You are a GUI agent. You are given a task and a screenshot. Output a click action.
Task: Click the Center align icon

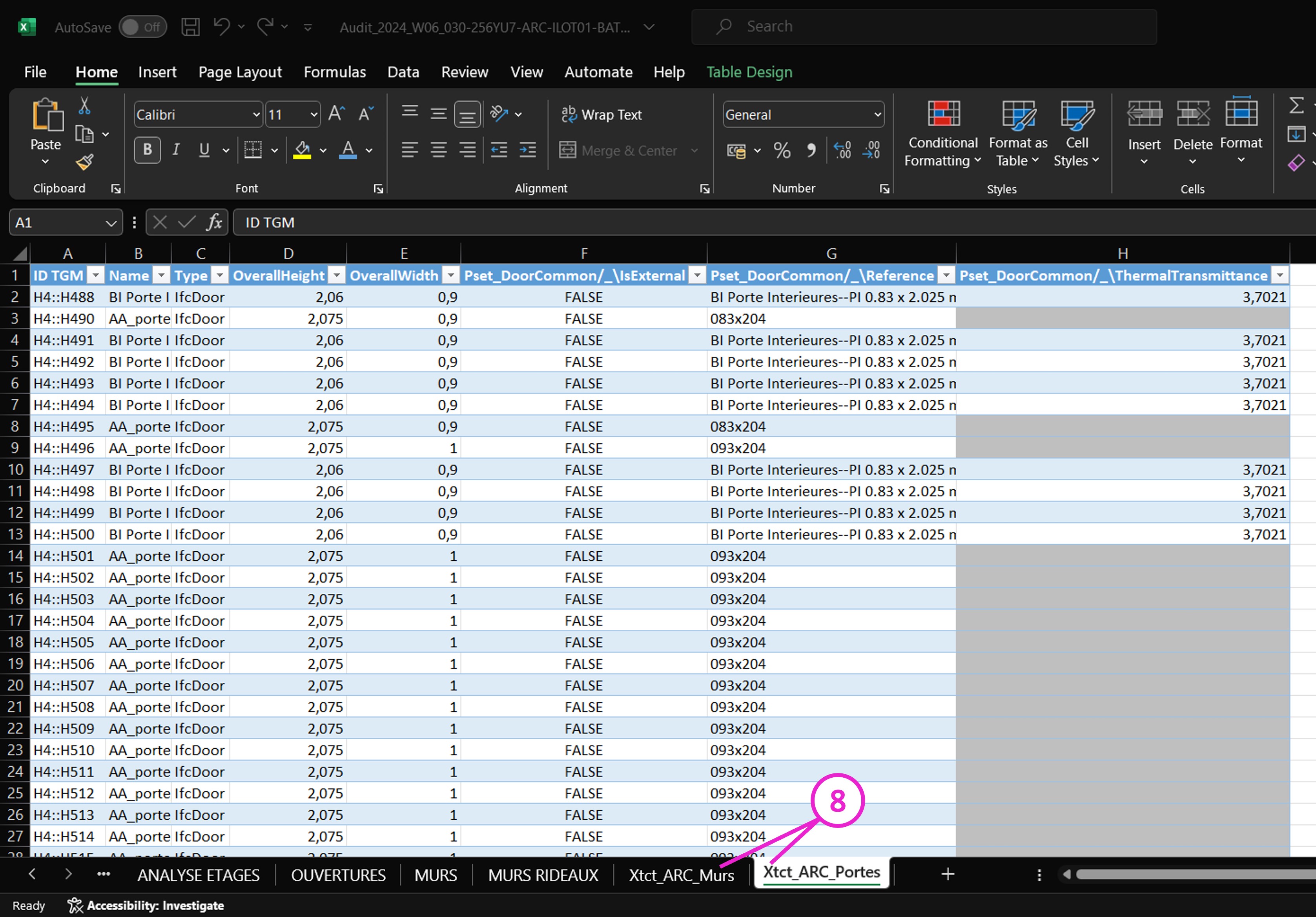pos(439,150)
